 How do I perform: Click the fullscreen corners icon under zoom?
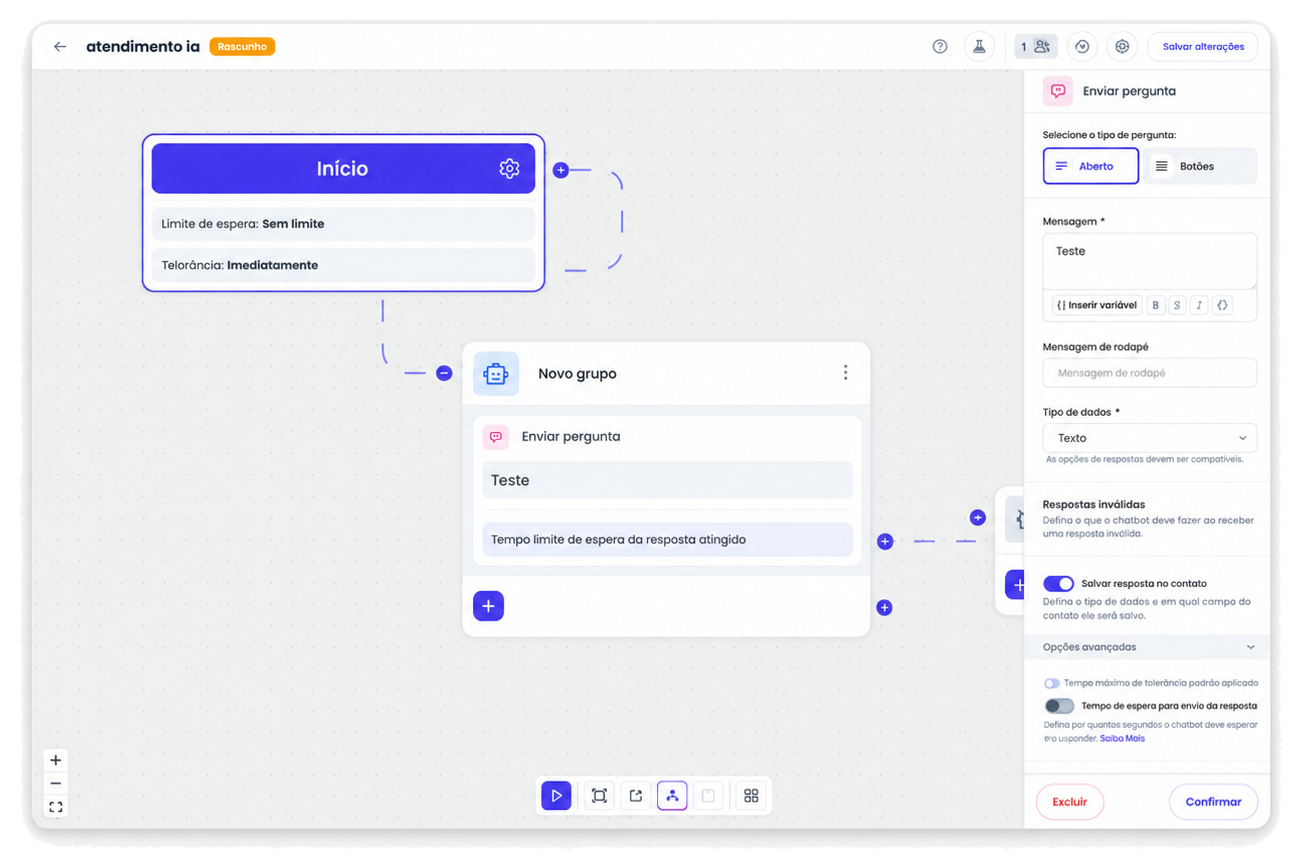tap(56, 807)
